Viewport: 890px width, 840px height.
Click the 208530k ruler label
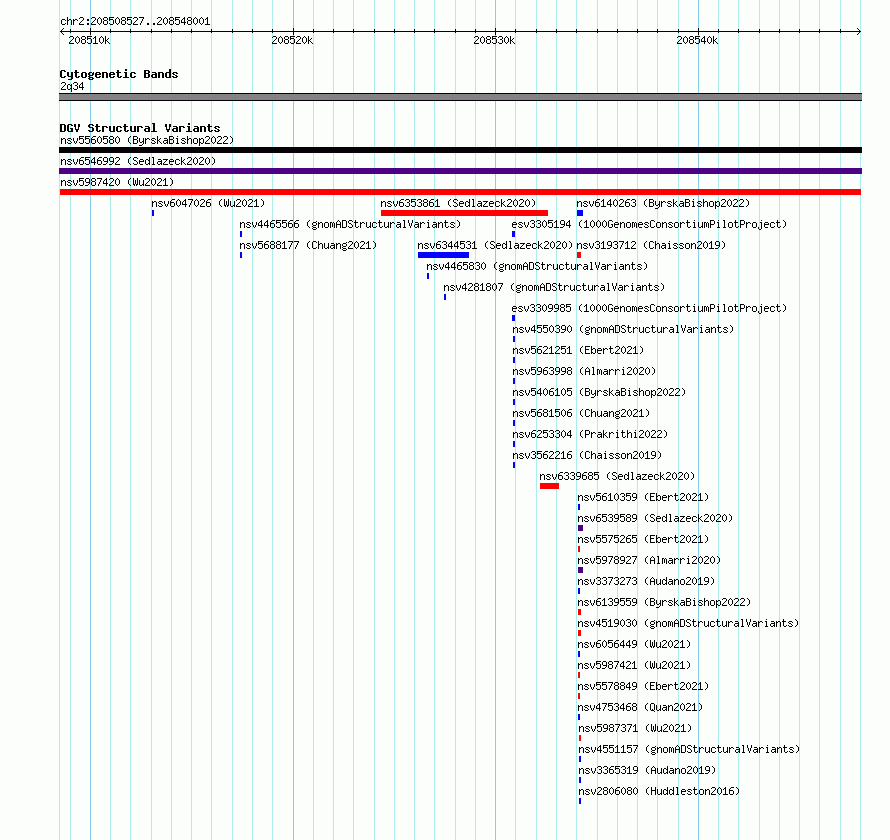pos(494,40)
